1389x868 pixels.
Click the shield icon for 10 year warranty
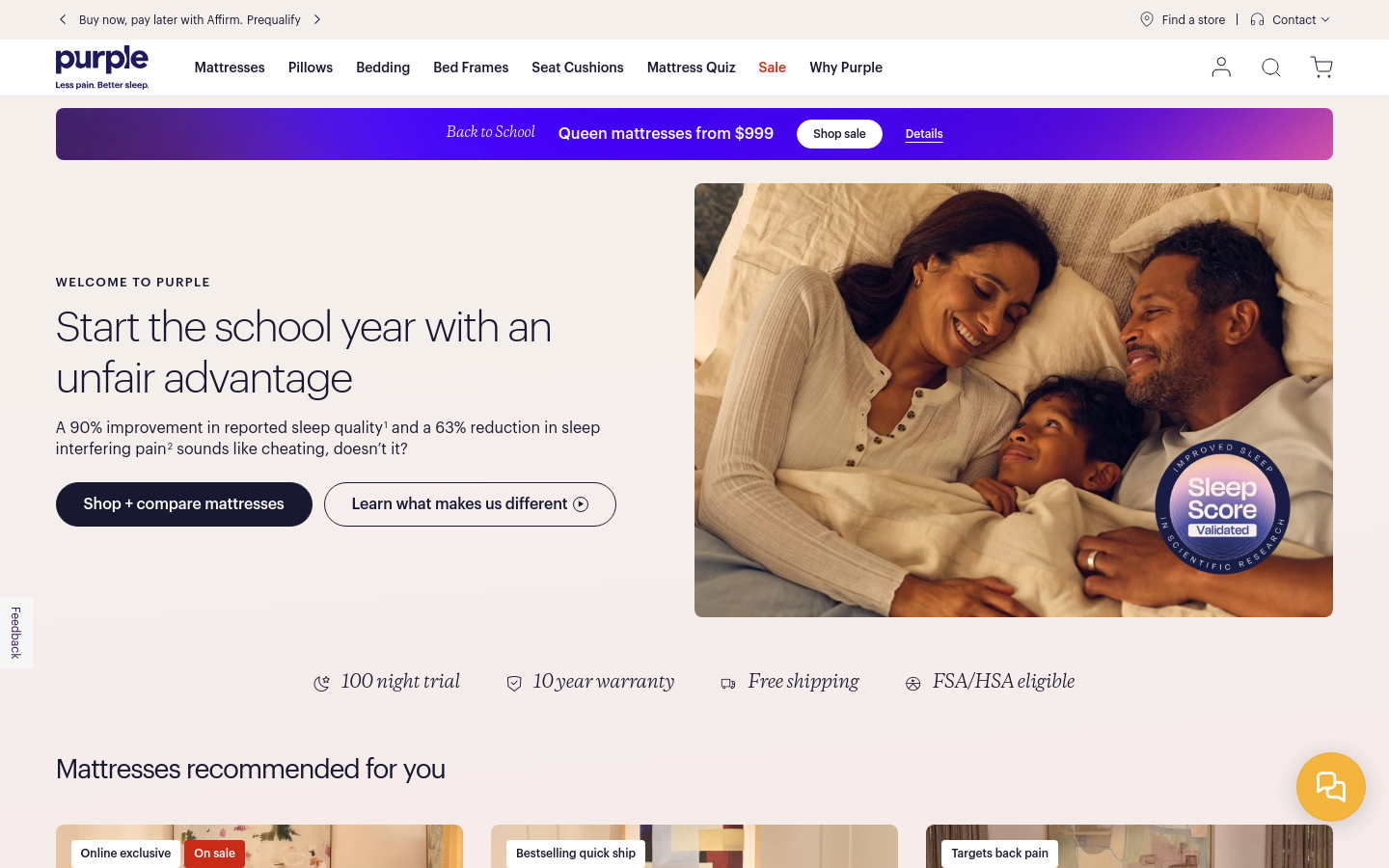click(514, 684)
